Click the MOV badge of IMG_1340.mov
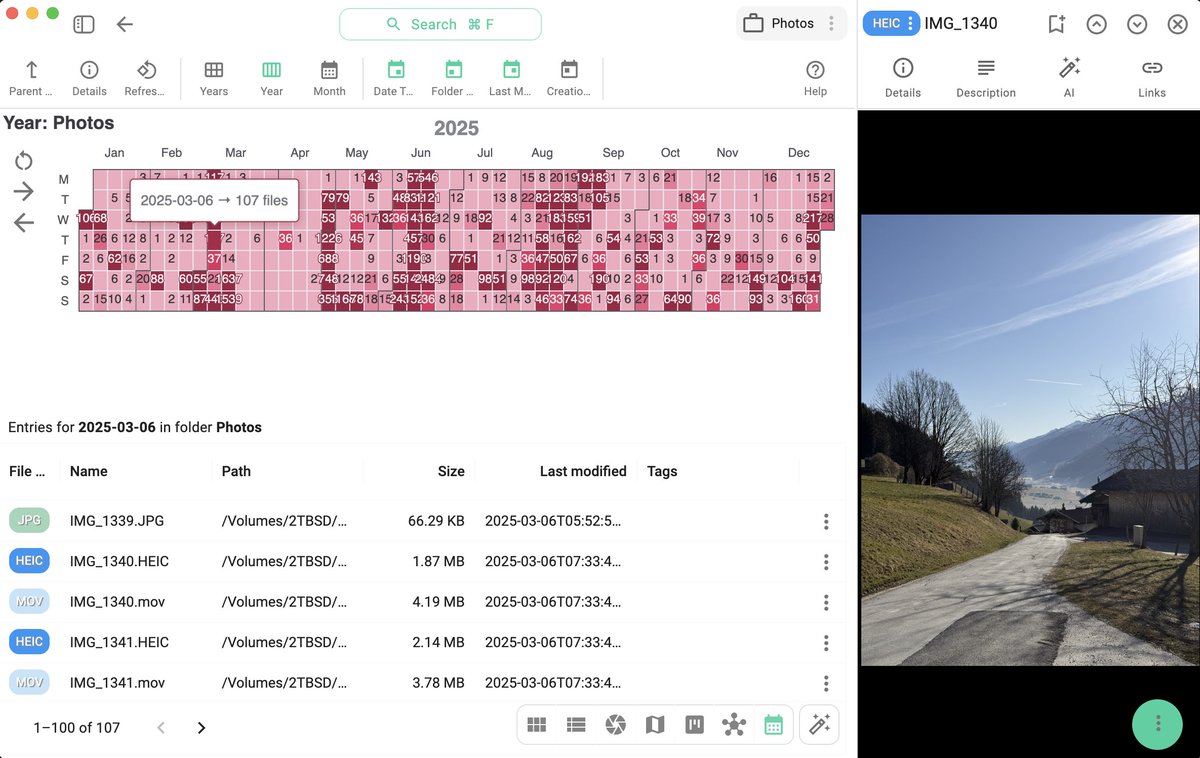This screenshot has height=758, width=1200. (29, 601)
